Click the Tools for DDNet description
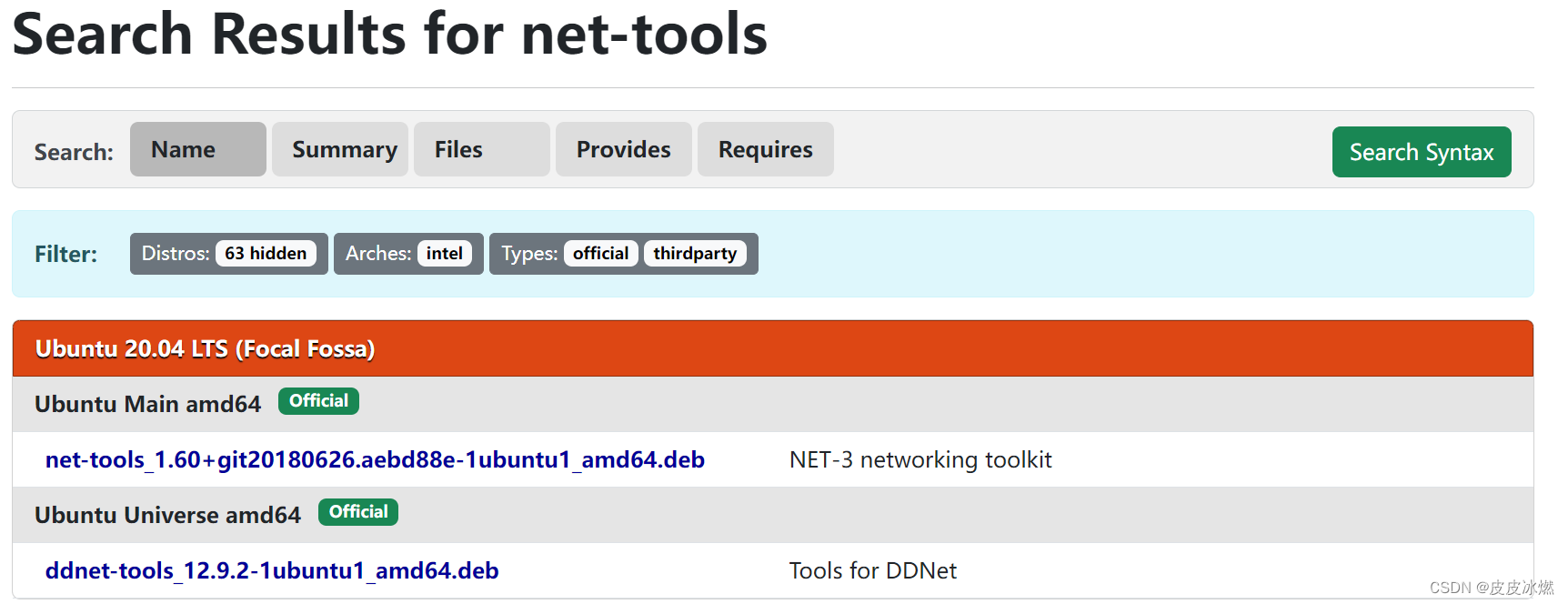1568x604 pixels. point(873,570)
